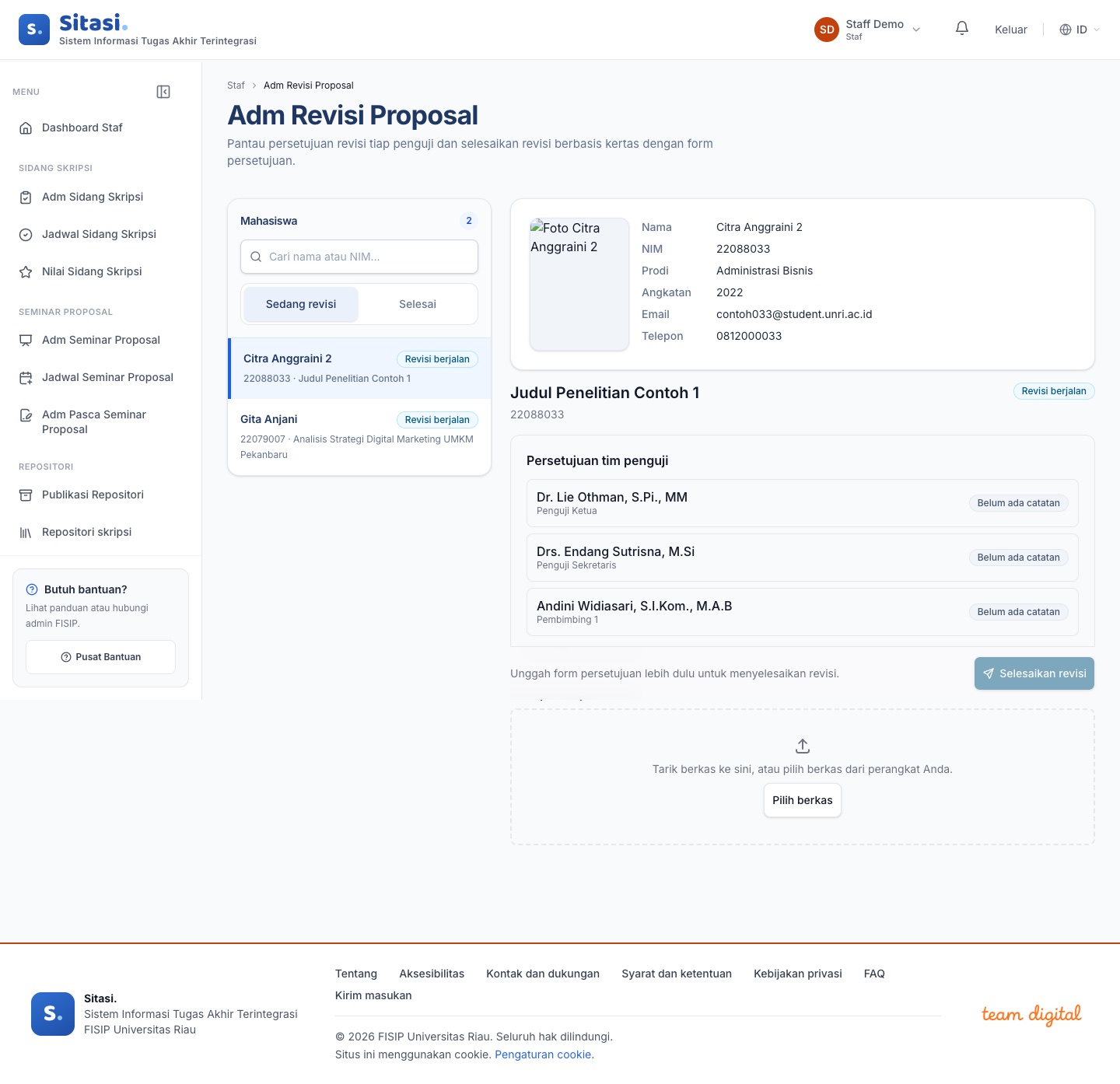Open Jadwal Seminar Proposal menu item
The height and width of the screenshot is (1084, 1120).
point(101,378)
